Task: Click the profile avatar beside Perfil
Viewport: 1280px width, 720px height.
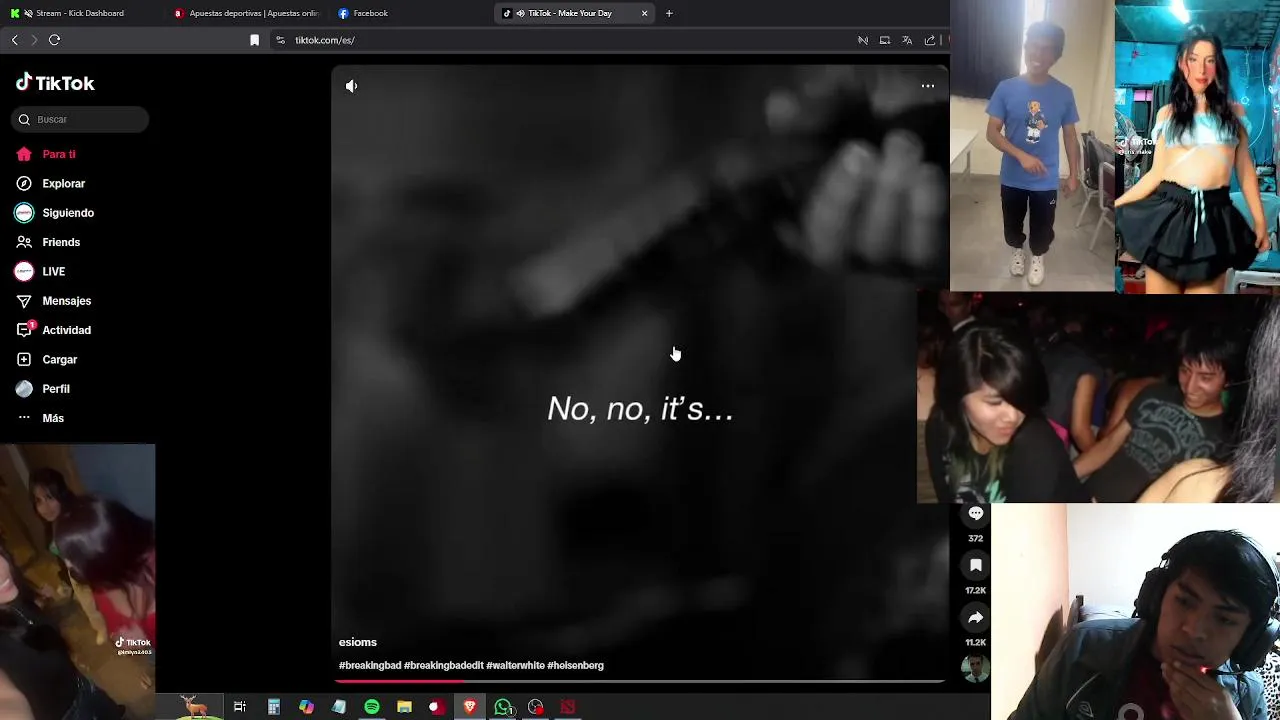Action: [x=24, y=389]
